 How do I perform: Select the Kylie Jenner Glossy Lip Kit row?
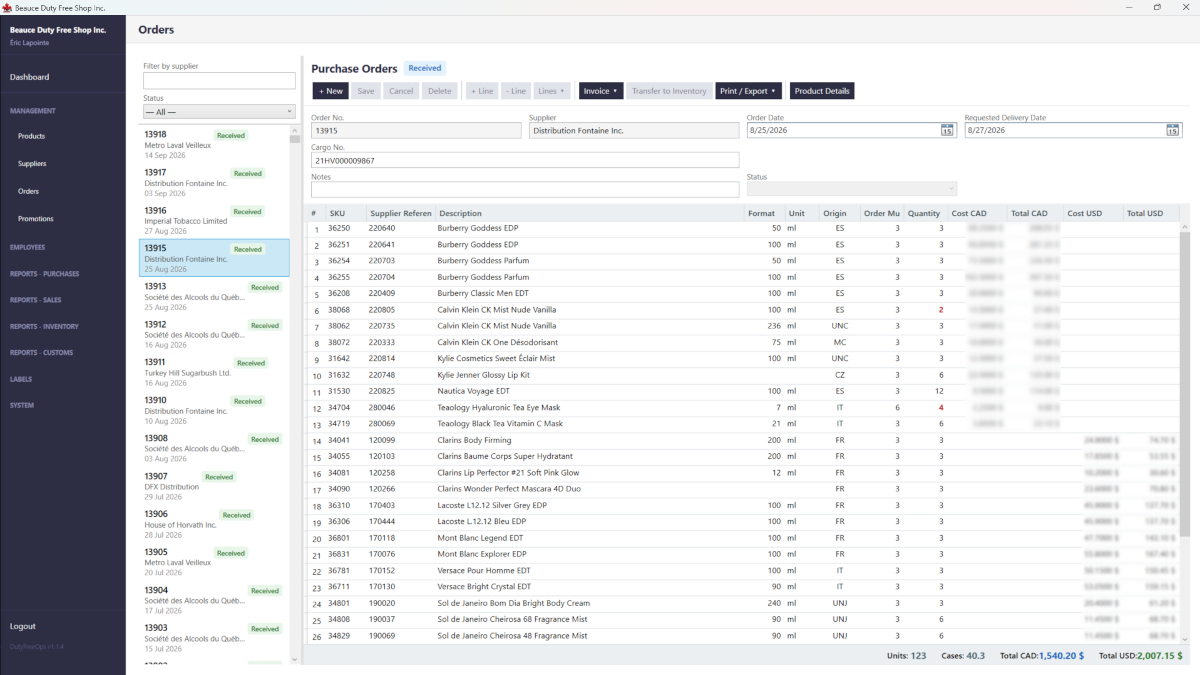(741, 375)
